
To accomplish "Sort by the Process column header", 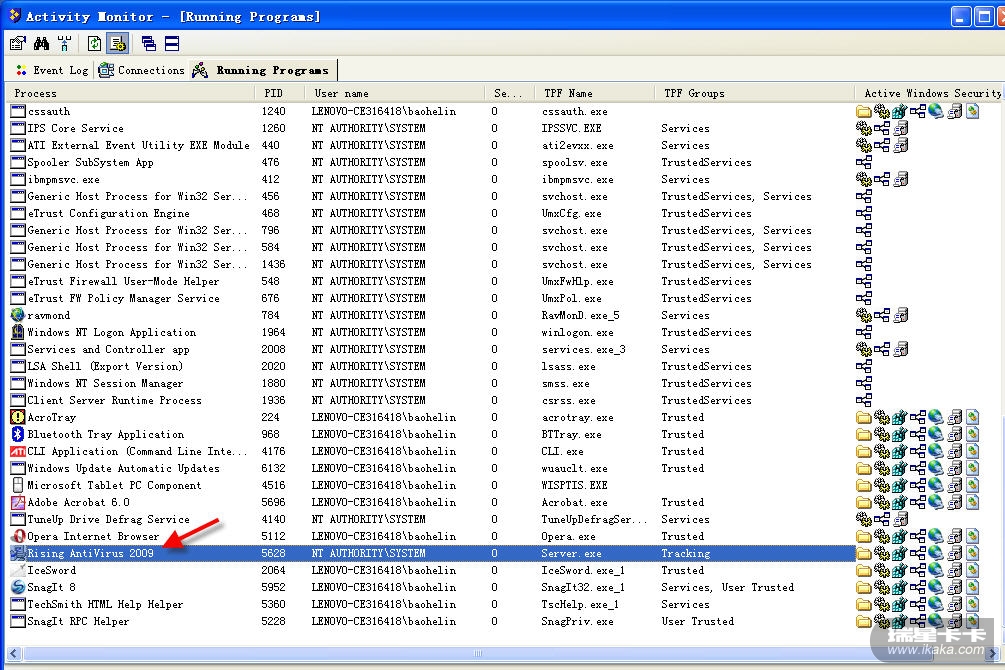I will pos(130,94).
